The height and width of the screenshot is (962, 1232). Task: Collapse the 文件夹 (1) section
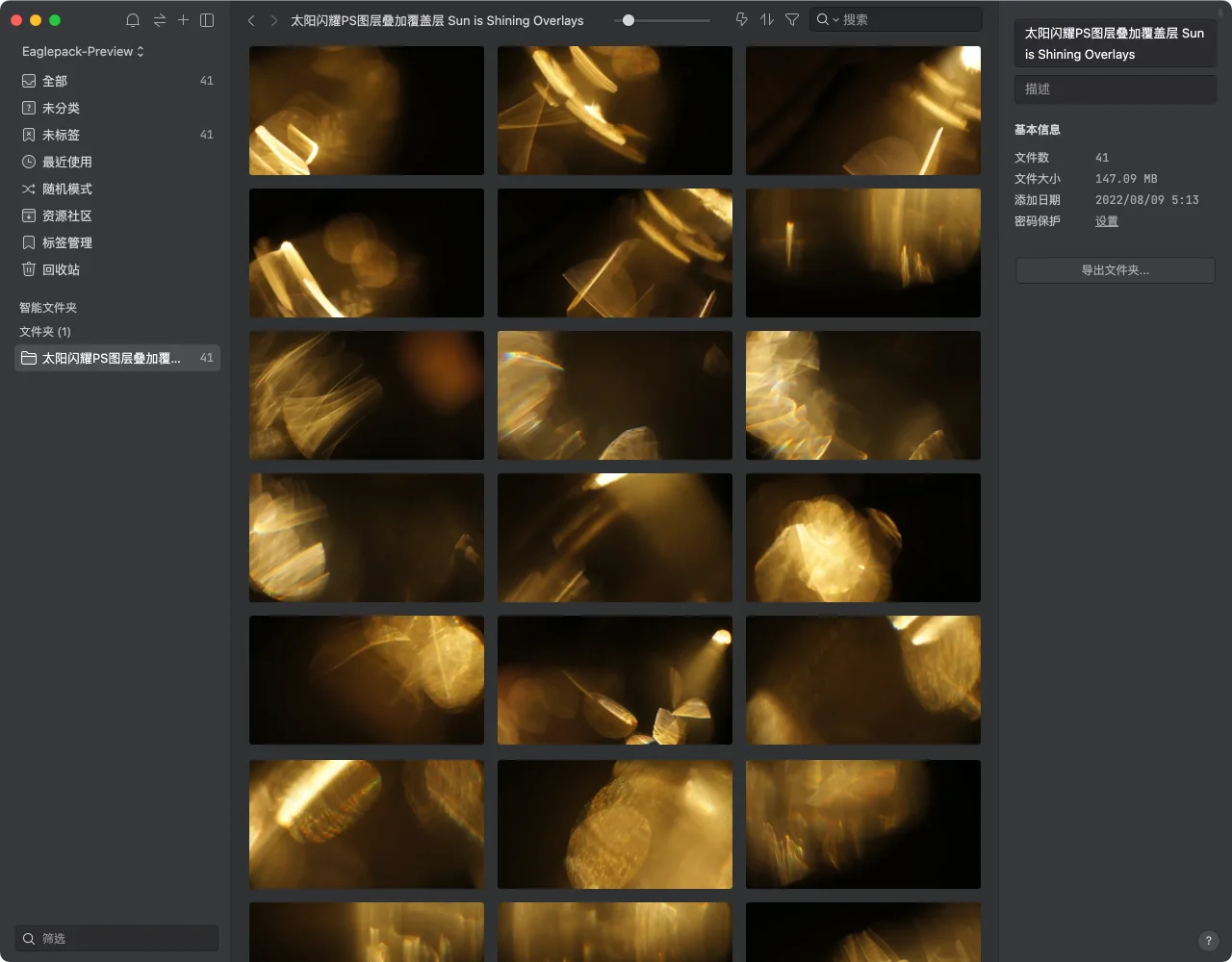click(x=45, y=332)
